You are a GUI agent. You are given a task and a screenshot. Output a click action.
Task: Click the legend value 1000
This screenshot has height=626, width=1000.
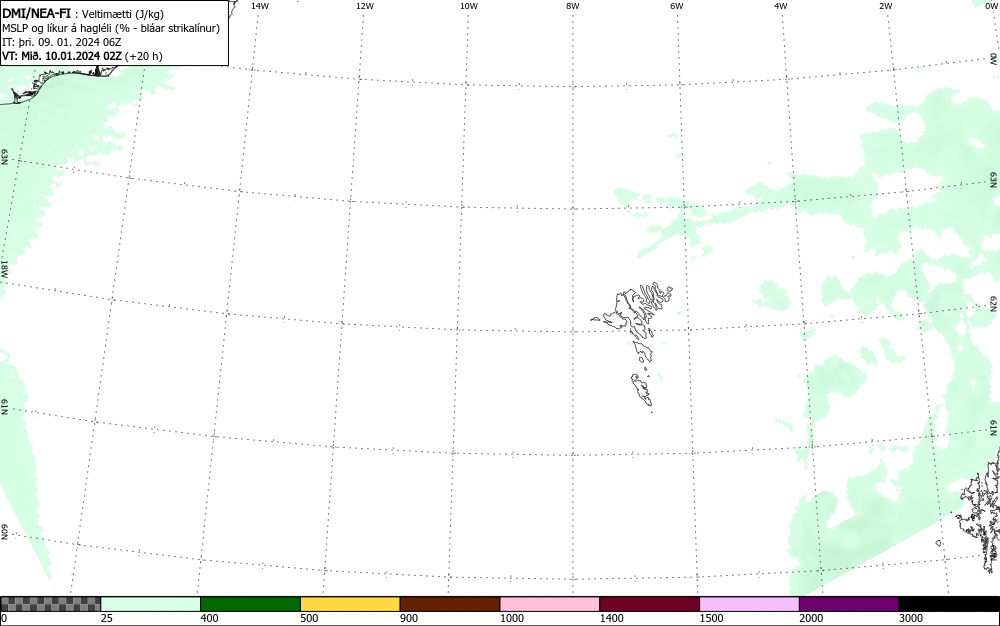(512, 618)
